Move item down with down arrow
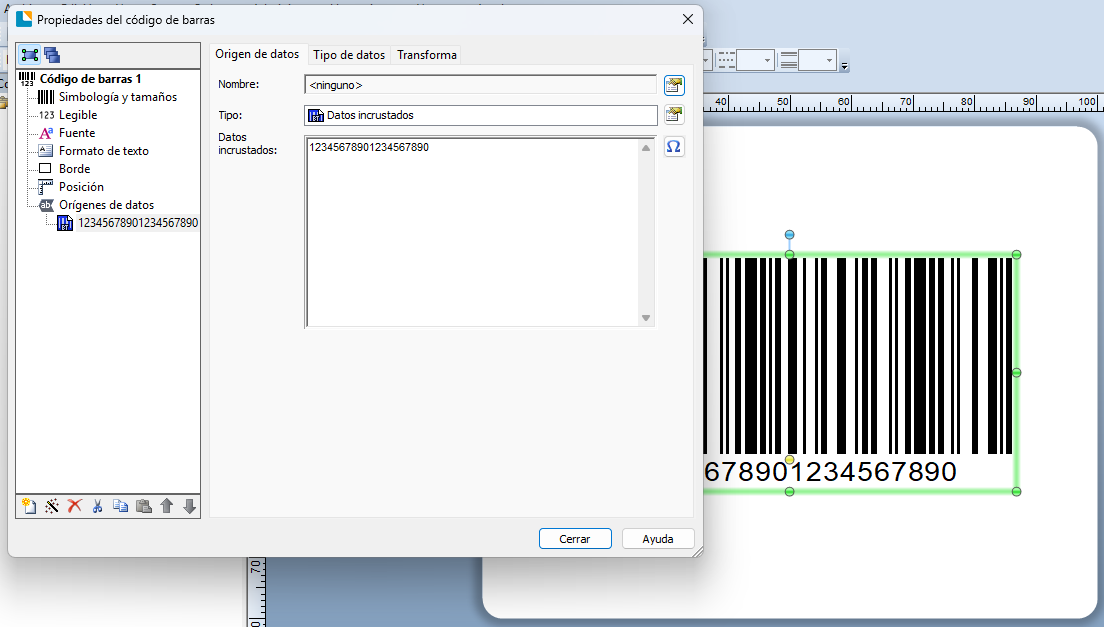Viewport: 1104px width, 627px height. click(x=190, y=507)
